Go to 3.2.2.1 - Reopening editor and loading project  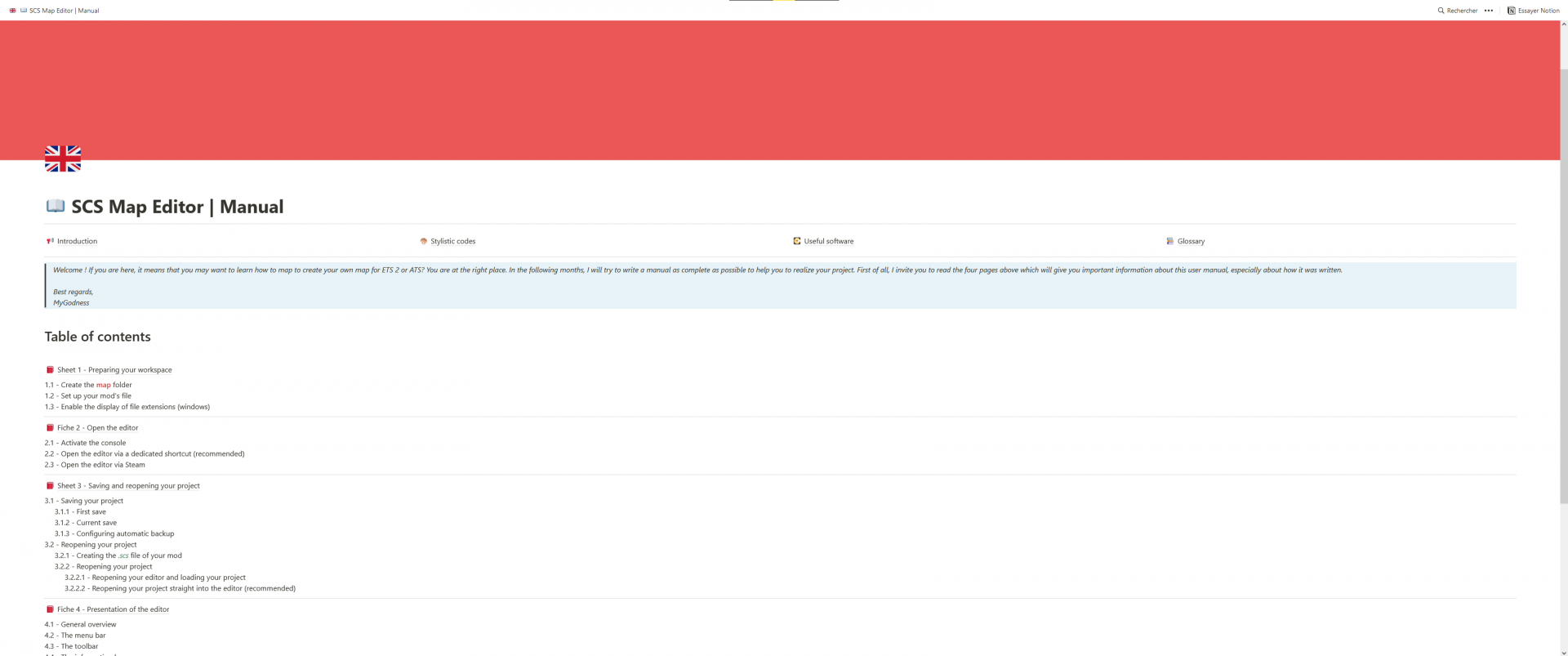click(x=155, y=578)
